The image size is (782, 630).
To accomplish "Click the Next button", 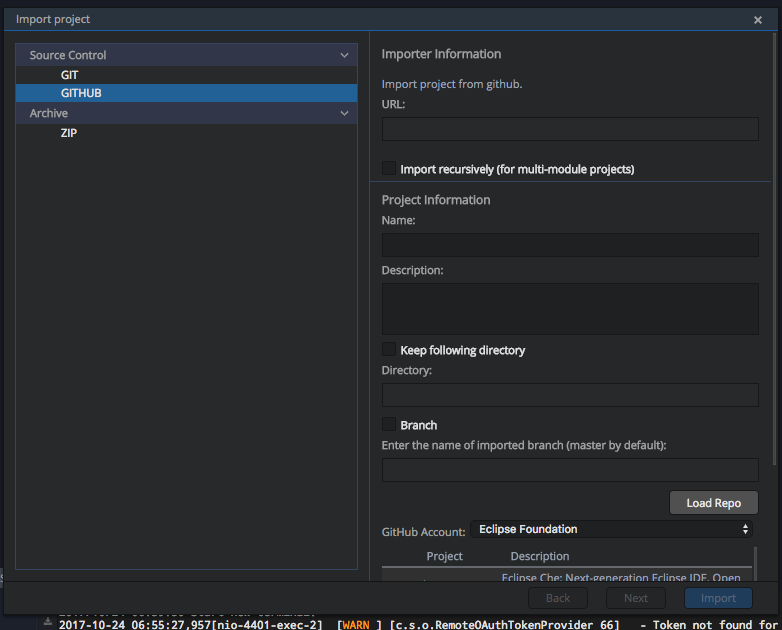I will click(636, 598).
